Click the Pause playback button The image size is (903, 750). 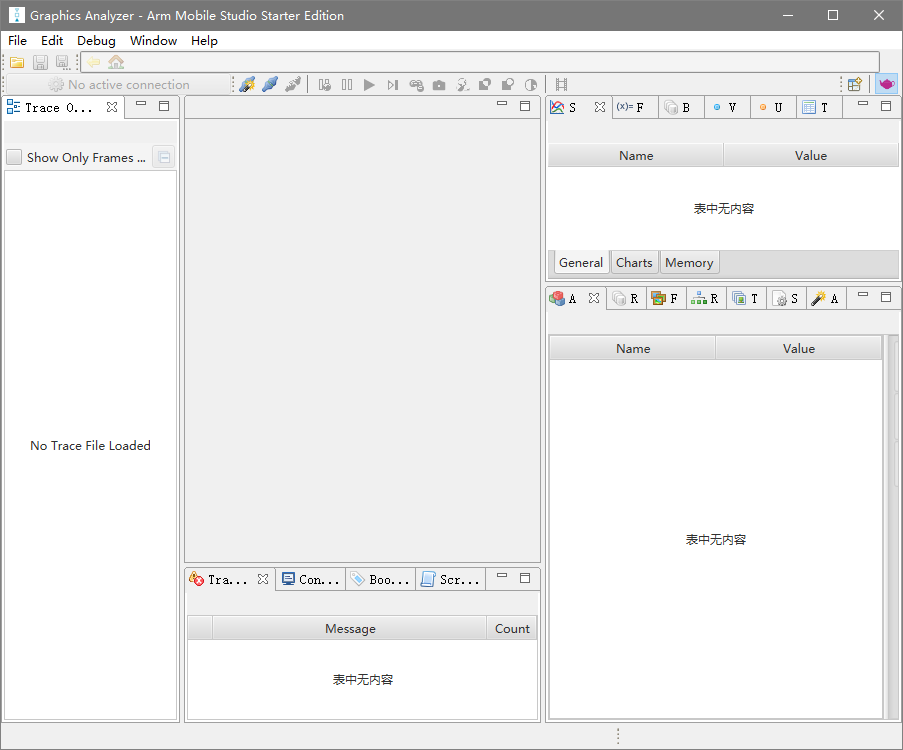point(347,85)
